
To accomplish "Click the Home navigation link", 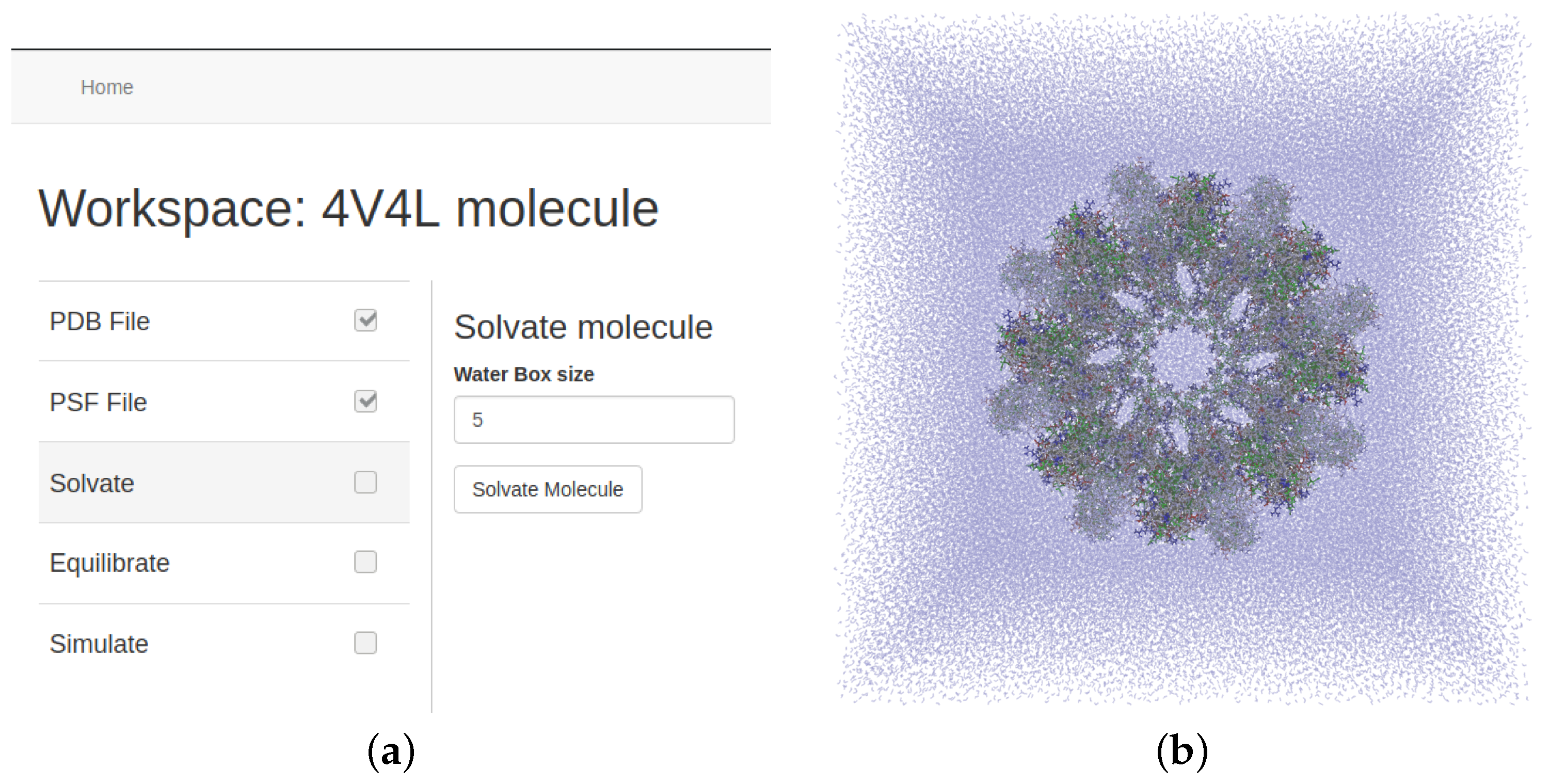I will tap(106, 87).
